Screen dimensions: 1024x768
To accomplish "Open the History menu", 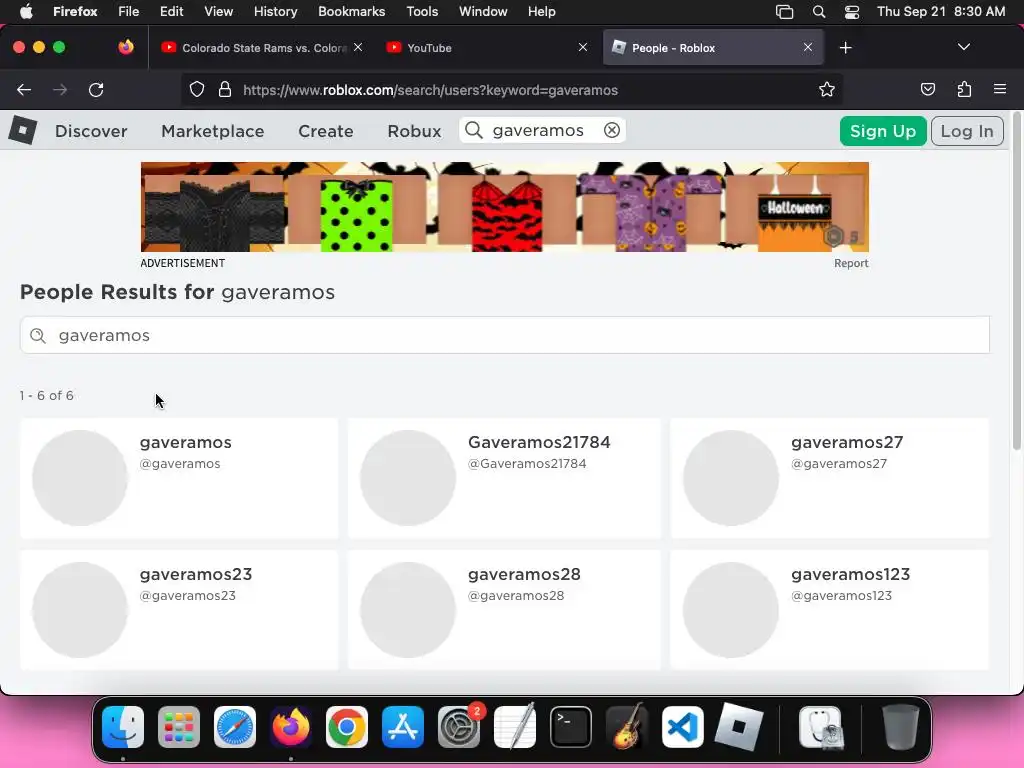I will pyautogui.click(x=275, y=12).
